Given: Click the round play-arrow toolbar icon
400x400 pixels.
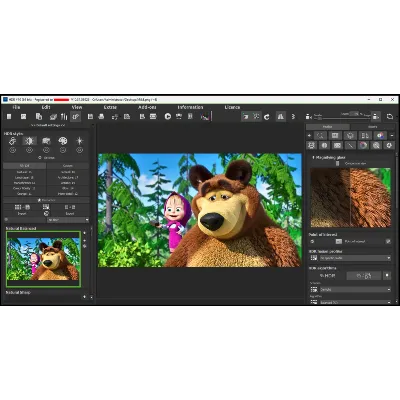Looking at the screenshot, I should [168, 116].
